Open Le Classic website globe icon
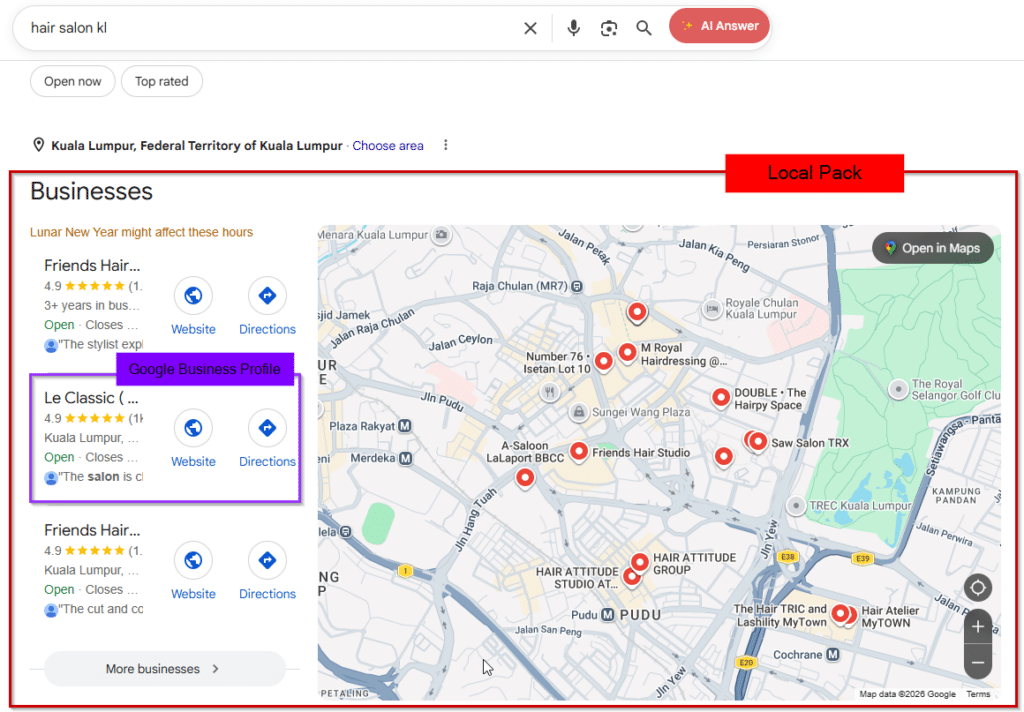This screenshot has height=712, width=1024. coord(193,428)
